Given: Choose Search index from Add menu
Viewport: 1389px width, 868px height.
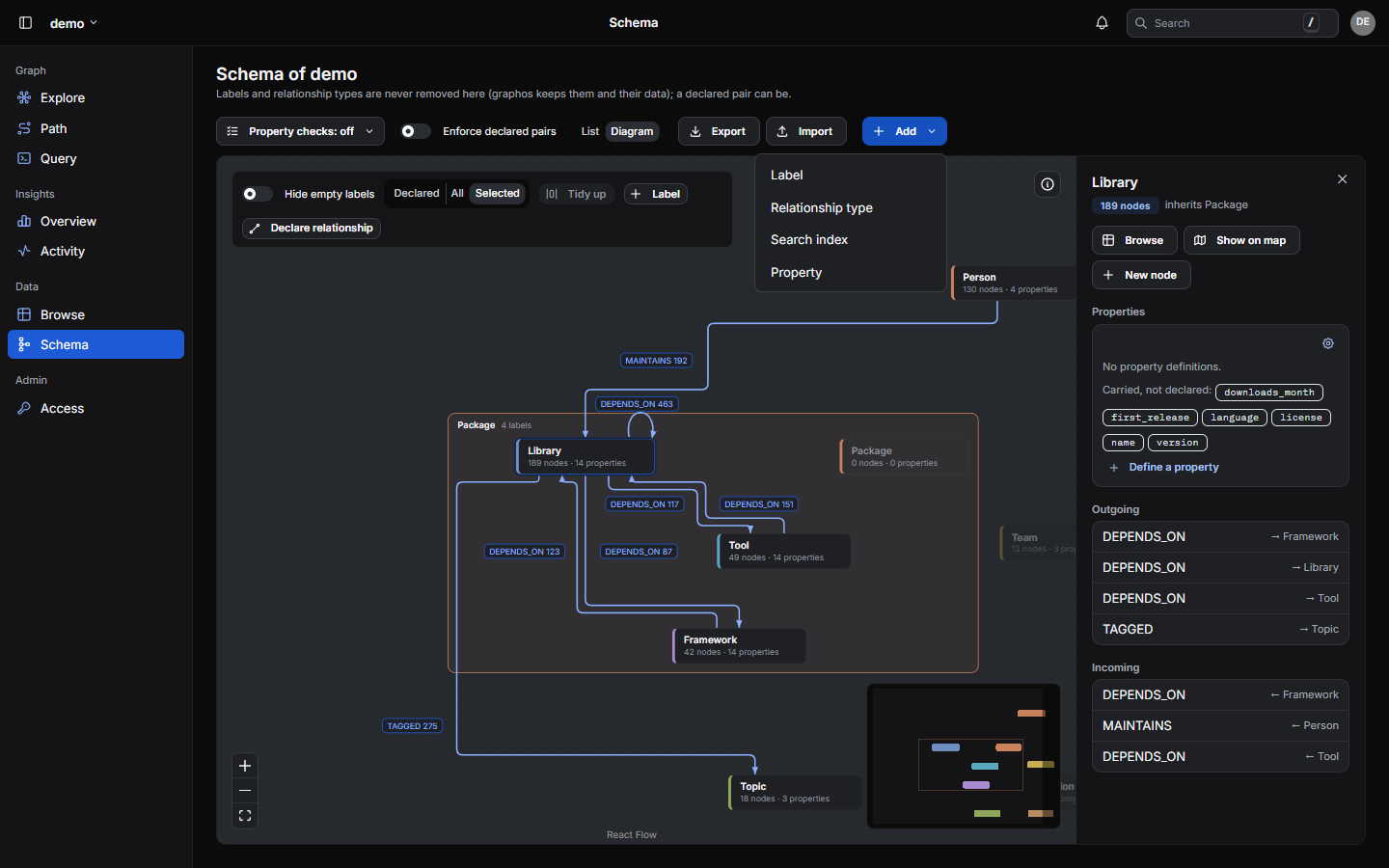Looking at the screenshot, I should (850, 239).
